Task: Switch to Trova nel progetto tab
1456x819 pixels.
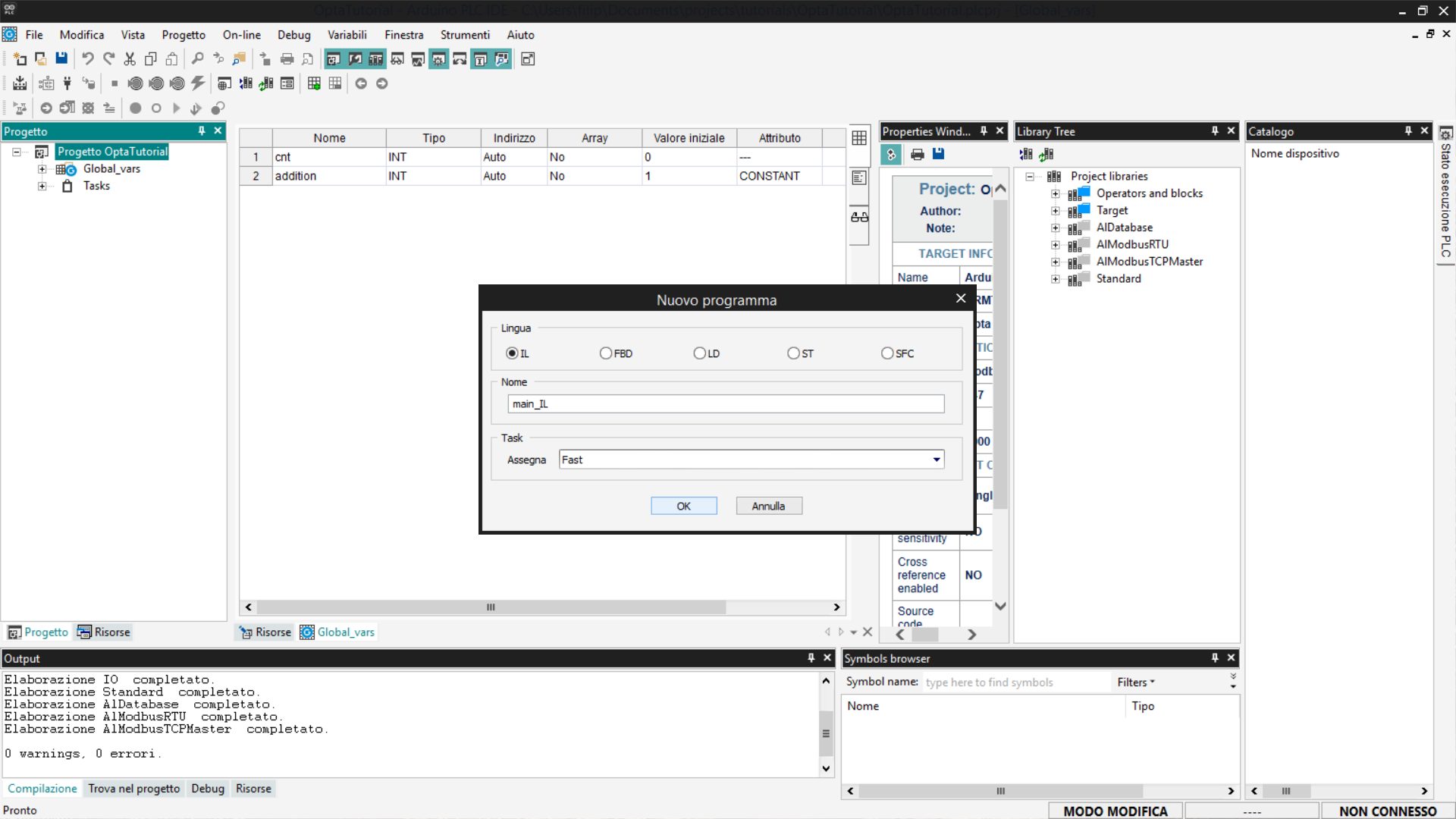Action: point(133,789)
